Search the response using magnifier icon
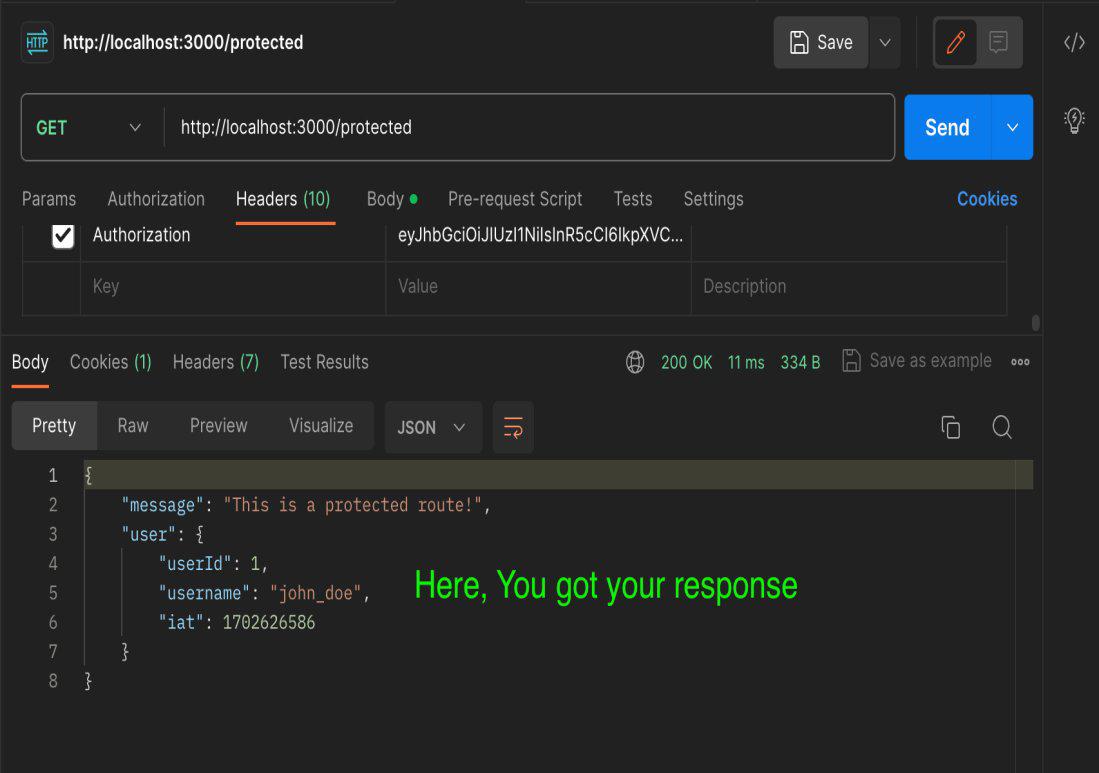Screen dimensions: 1099x773 [x=1002, y=428]
